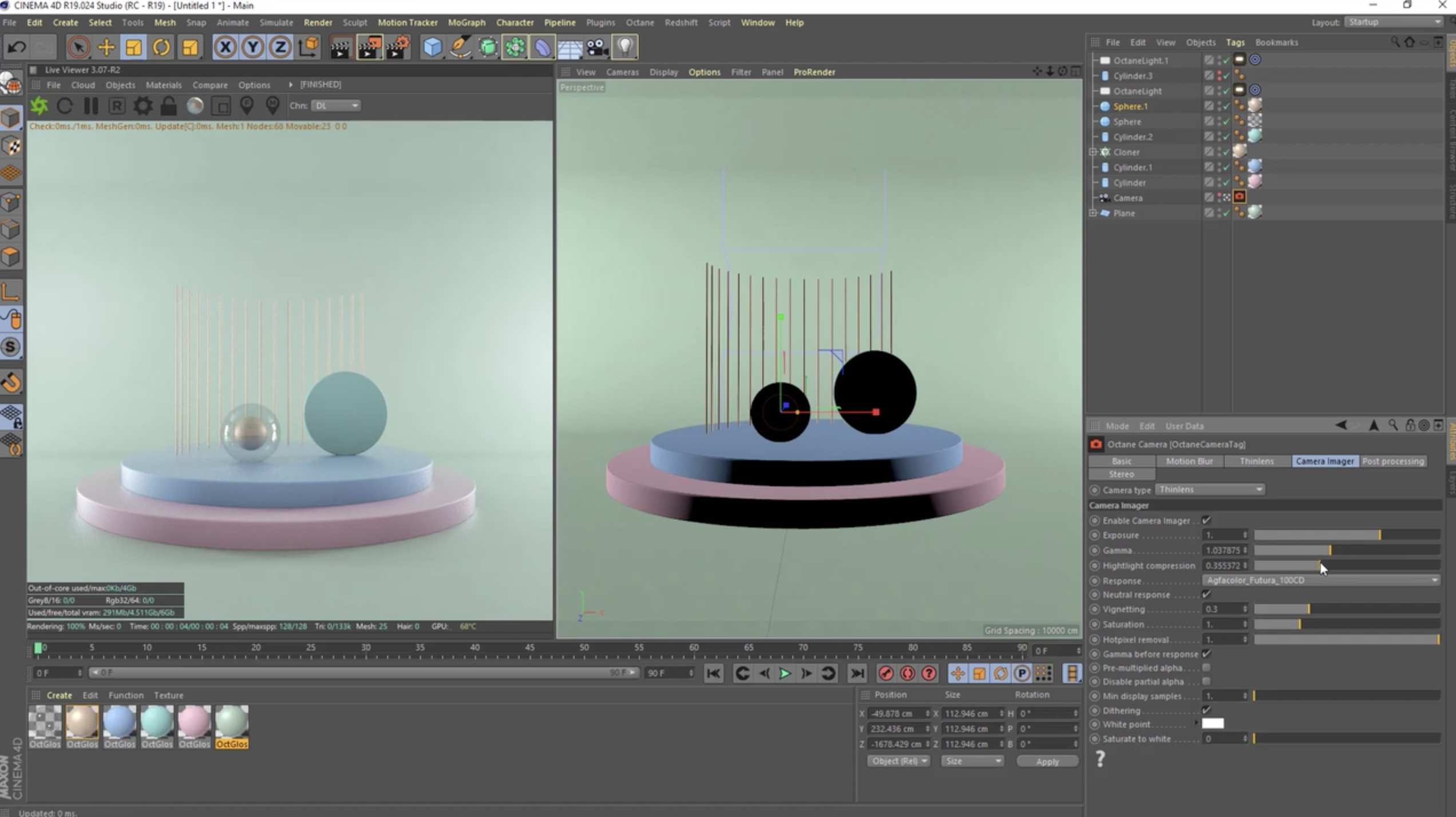Lock the Live Viewer resolution
This screenshot has width=1456, height=817.
pyautogui.click(x=169, y=106)
